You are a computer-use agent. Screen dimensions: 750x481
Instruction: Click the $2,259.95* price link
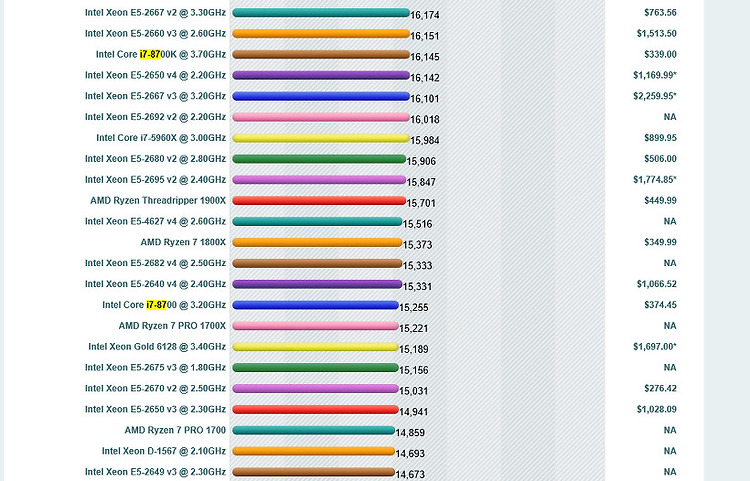tap(655, 96)
